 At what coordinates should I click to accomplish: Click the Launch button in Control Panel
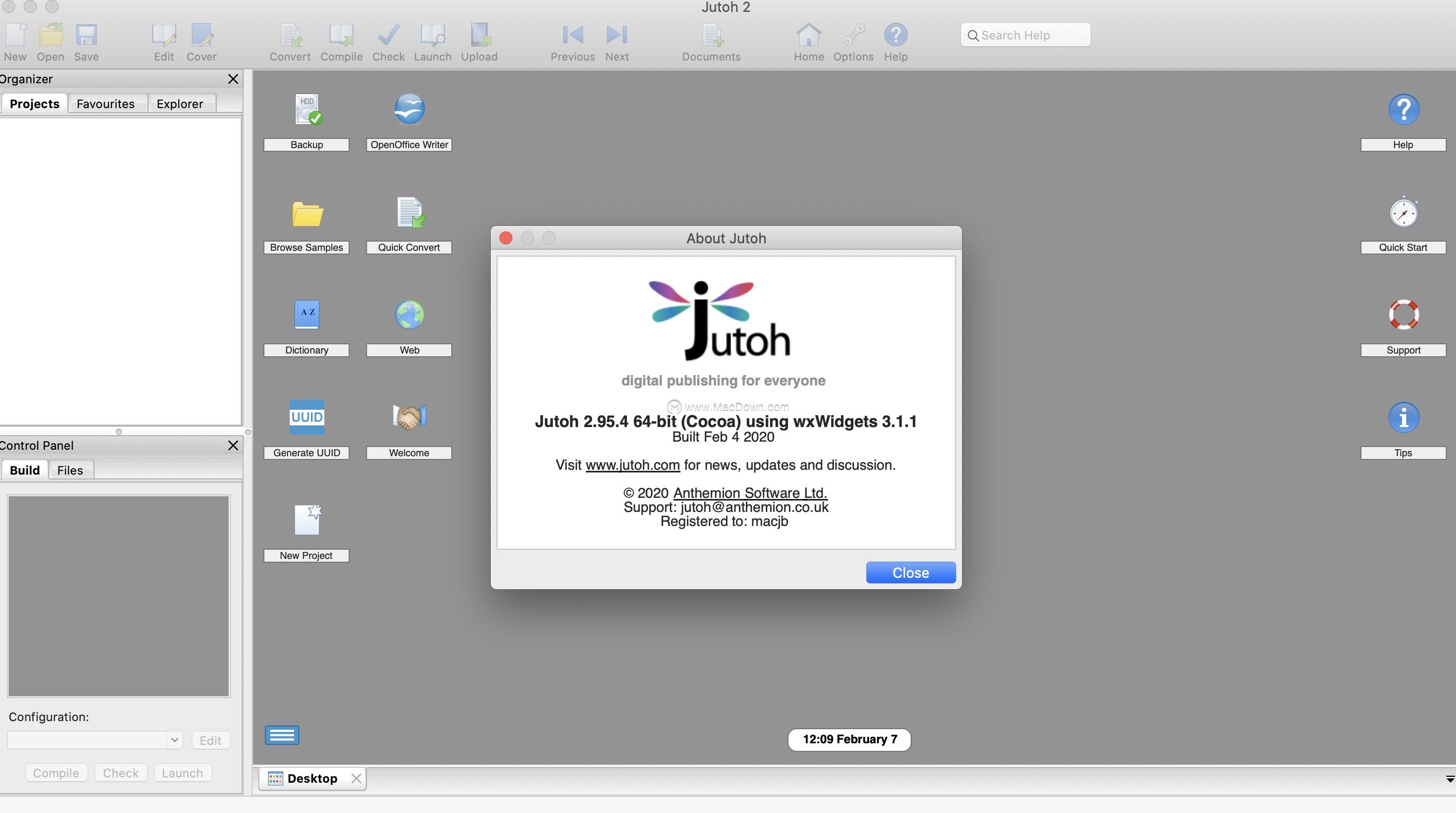183,773
